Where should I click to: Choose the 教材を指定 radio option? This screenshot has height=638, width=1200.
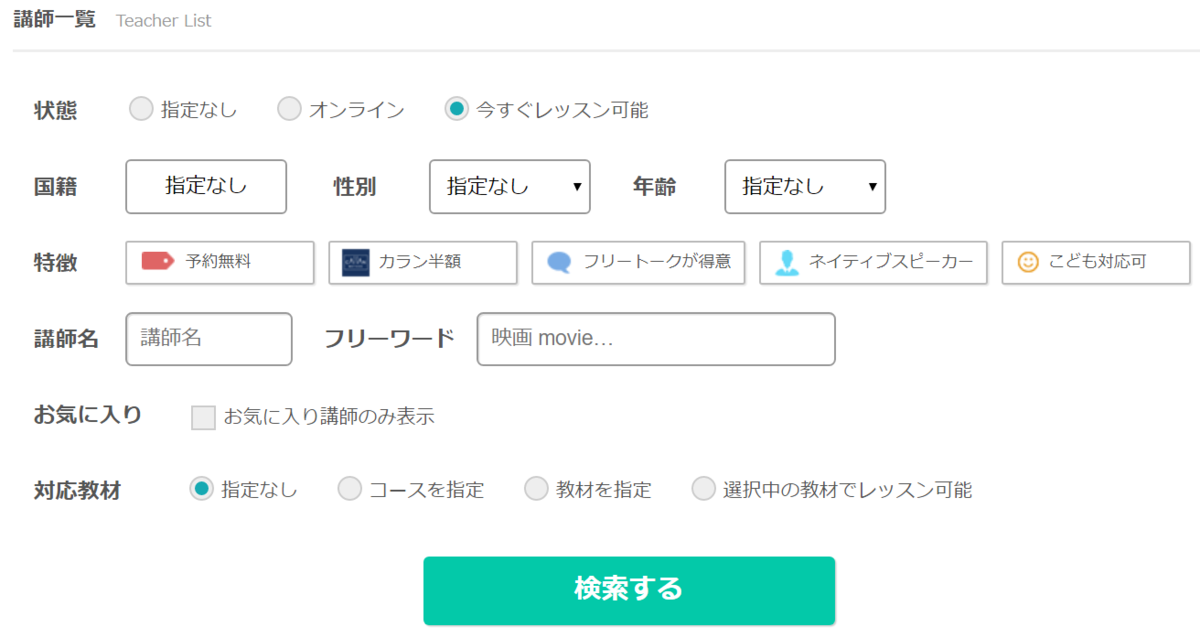point(537,489)
